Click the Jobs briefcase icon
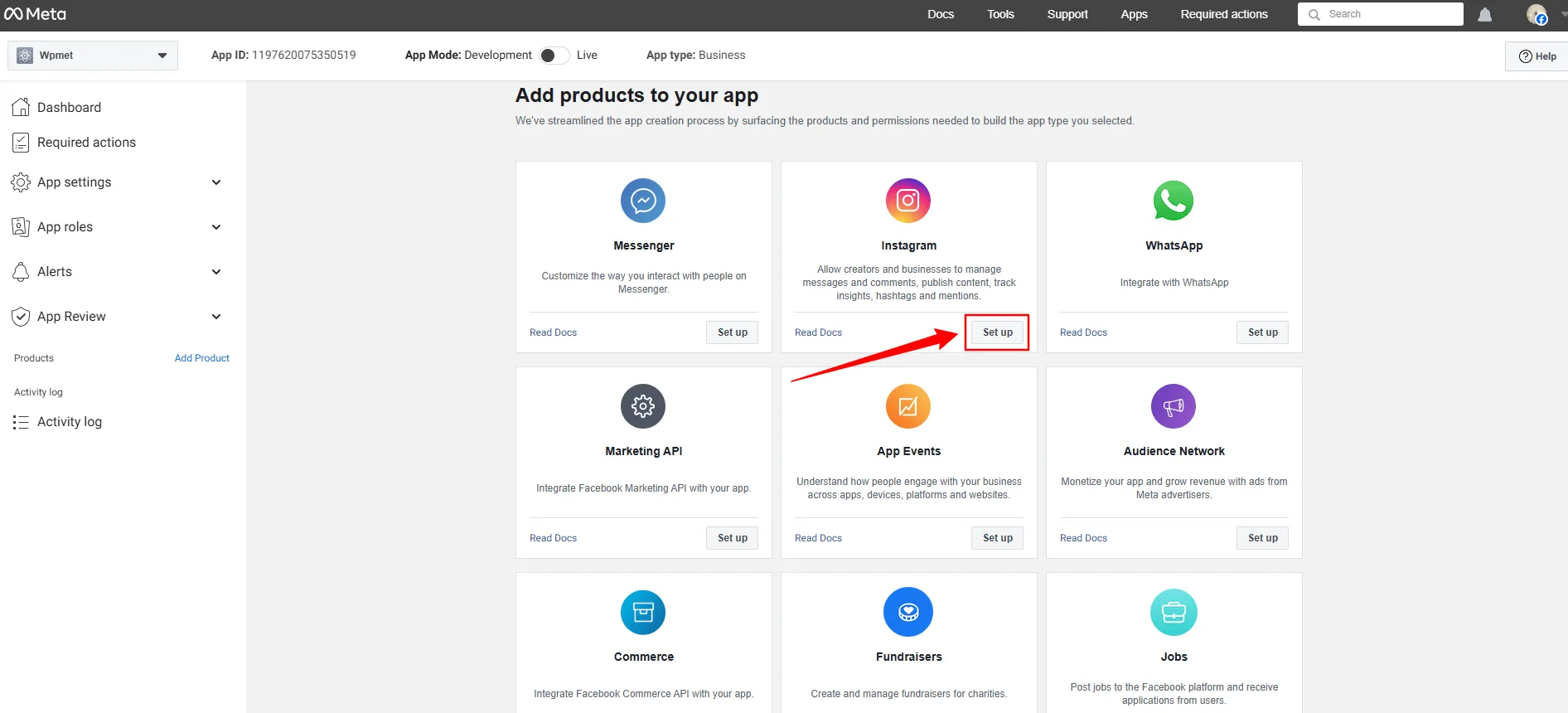The width and height of the screenshot is (1568, 713). tap(1174, 612)
